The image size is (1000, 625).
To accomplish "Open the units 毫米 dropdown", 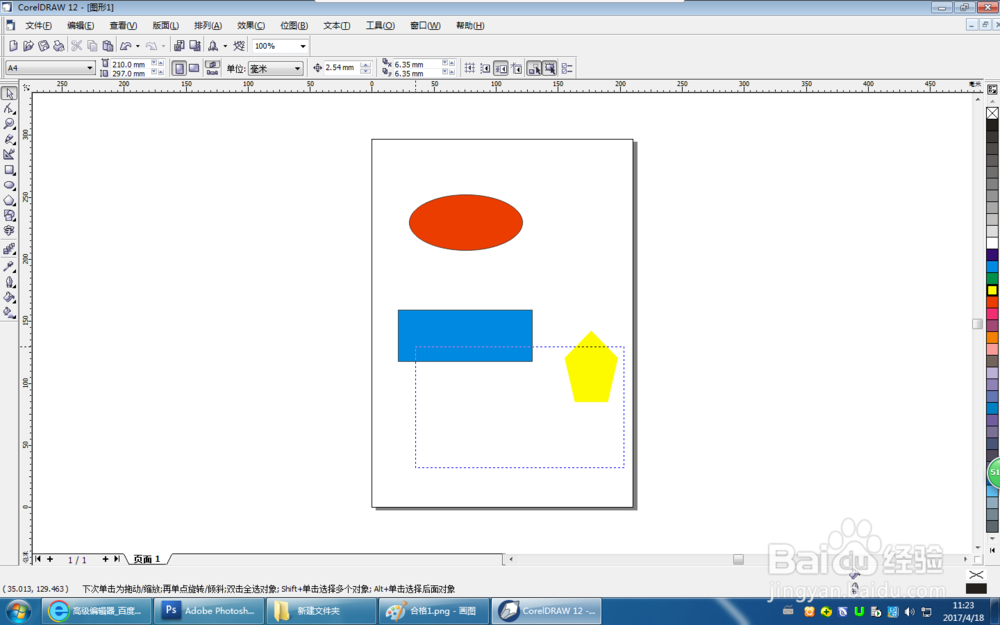I will (297, 68).
